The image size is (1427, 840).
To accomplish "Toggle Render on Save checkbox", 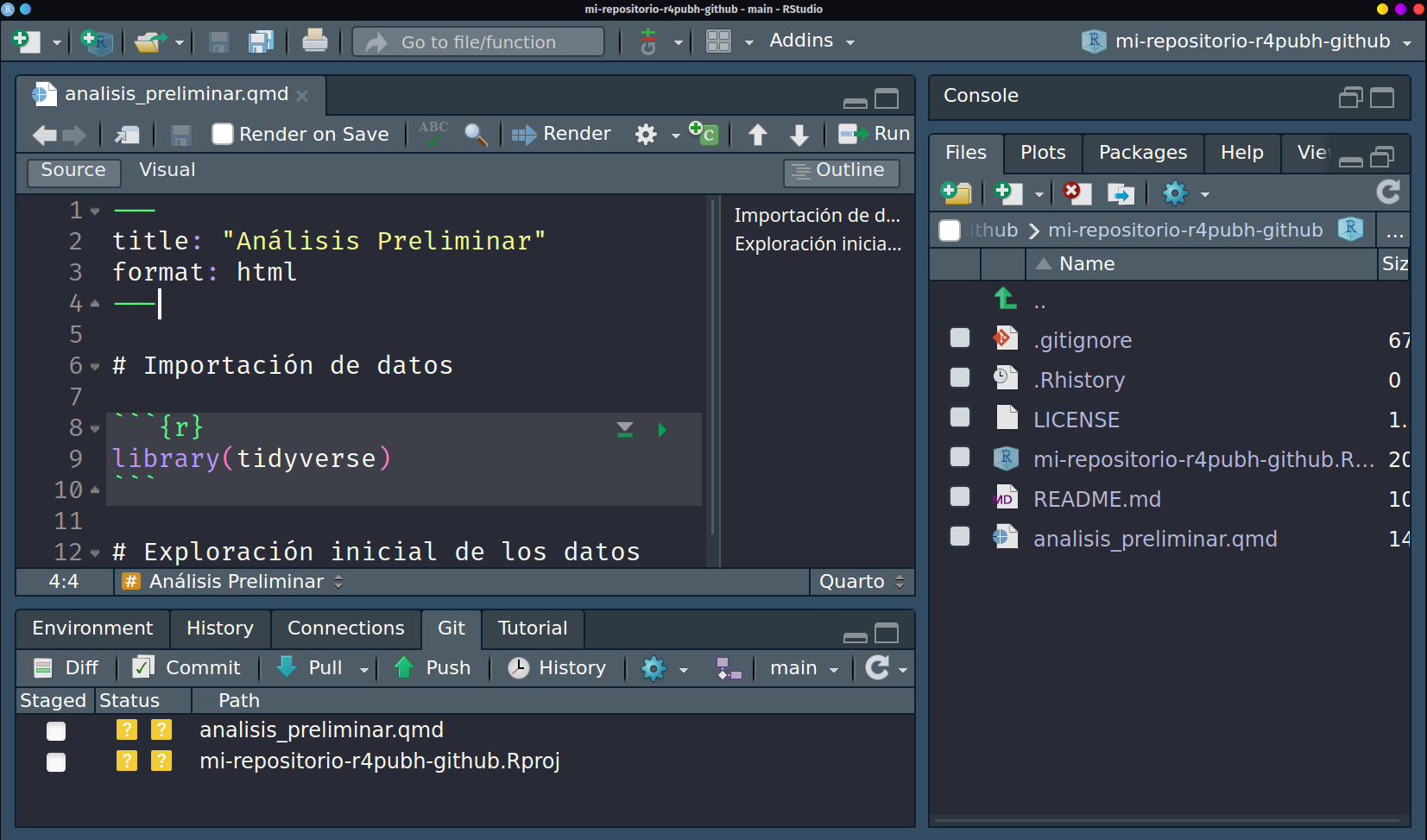I will (223, 134).
